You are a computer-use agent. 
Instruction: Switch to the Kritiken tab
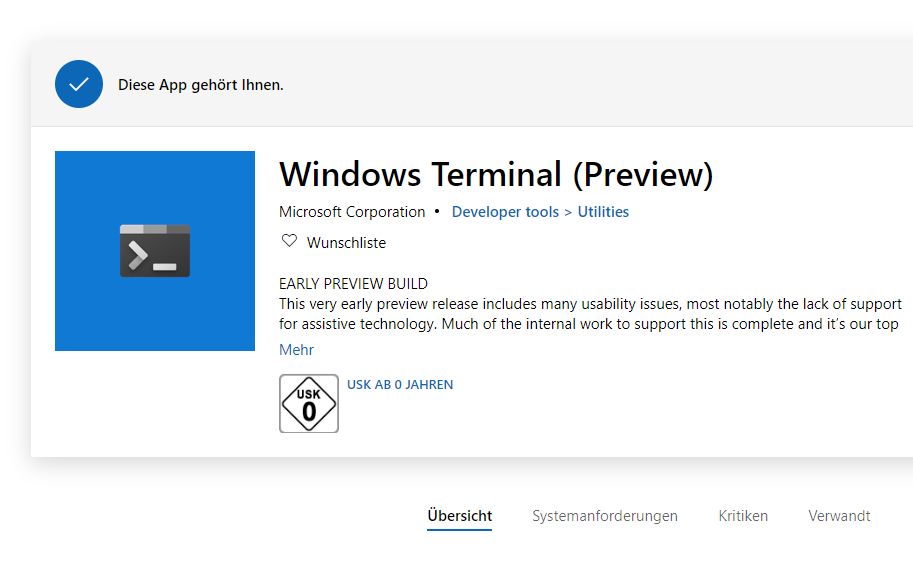(743, 516)
